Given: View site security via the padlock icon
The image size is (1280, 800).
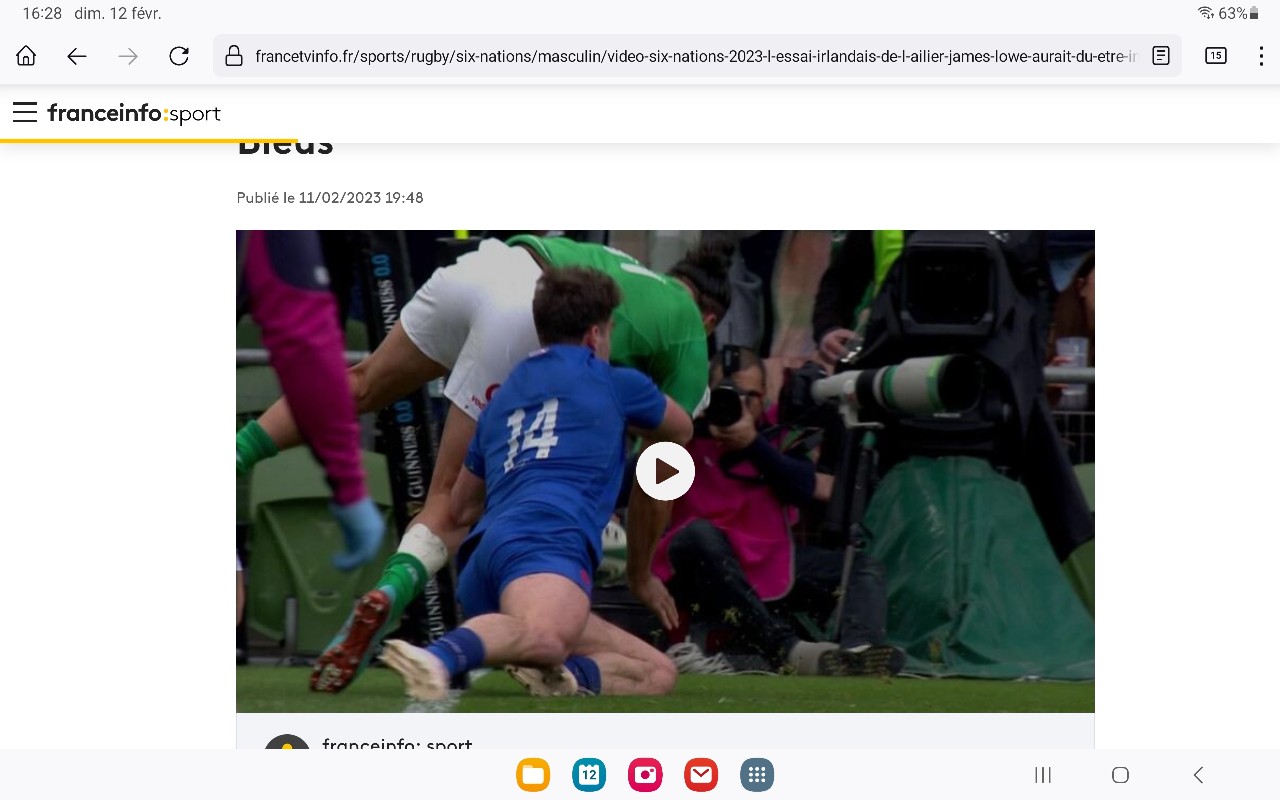Looking at the screenshot, I should pyautogui.click(x=234, y=56).
